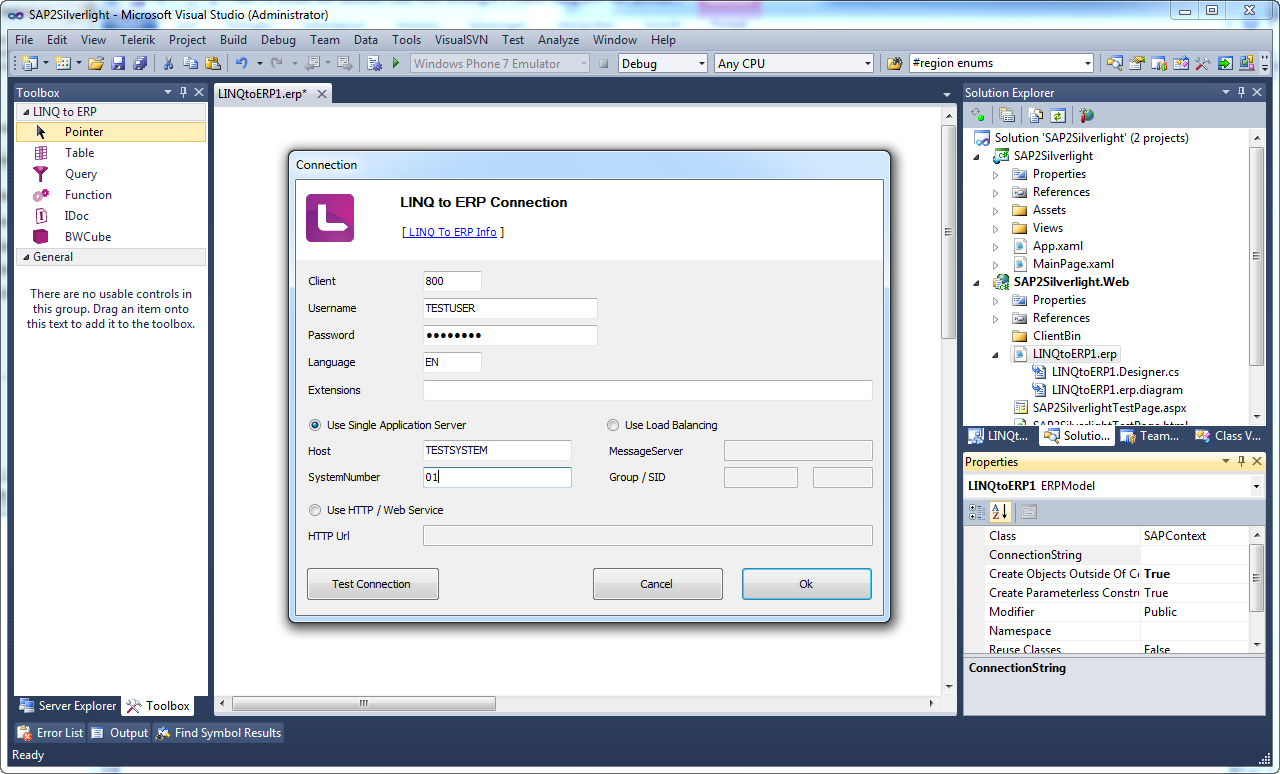Click the Save toolbar icon
Screen dimensions: 1280x774
click(118, 63)
